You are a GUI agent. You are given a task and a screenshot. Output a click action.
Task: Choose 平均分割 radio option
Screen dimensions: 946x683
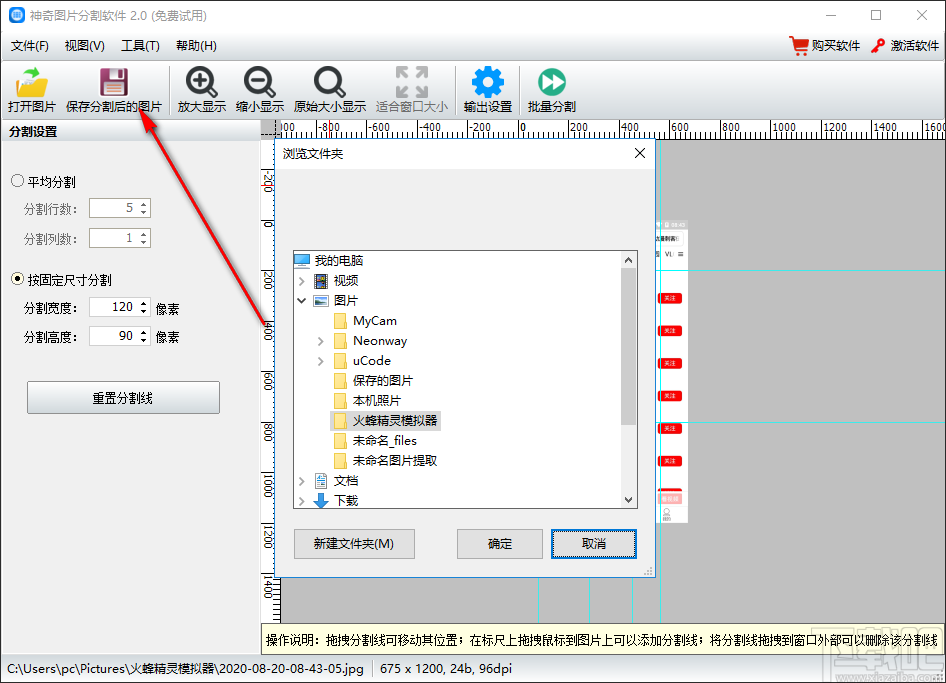[x=17, y=180]
